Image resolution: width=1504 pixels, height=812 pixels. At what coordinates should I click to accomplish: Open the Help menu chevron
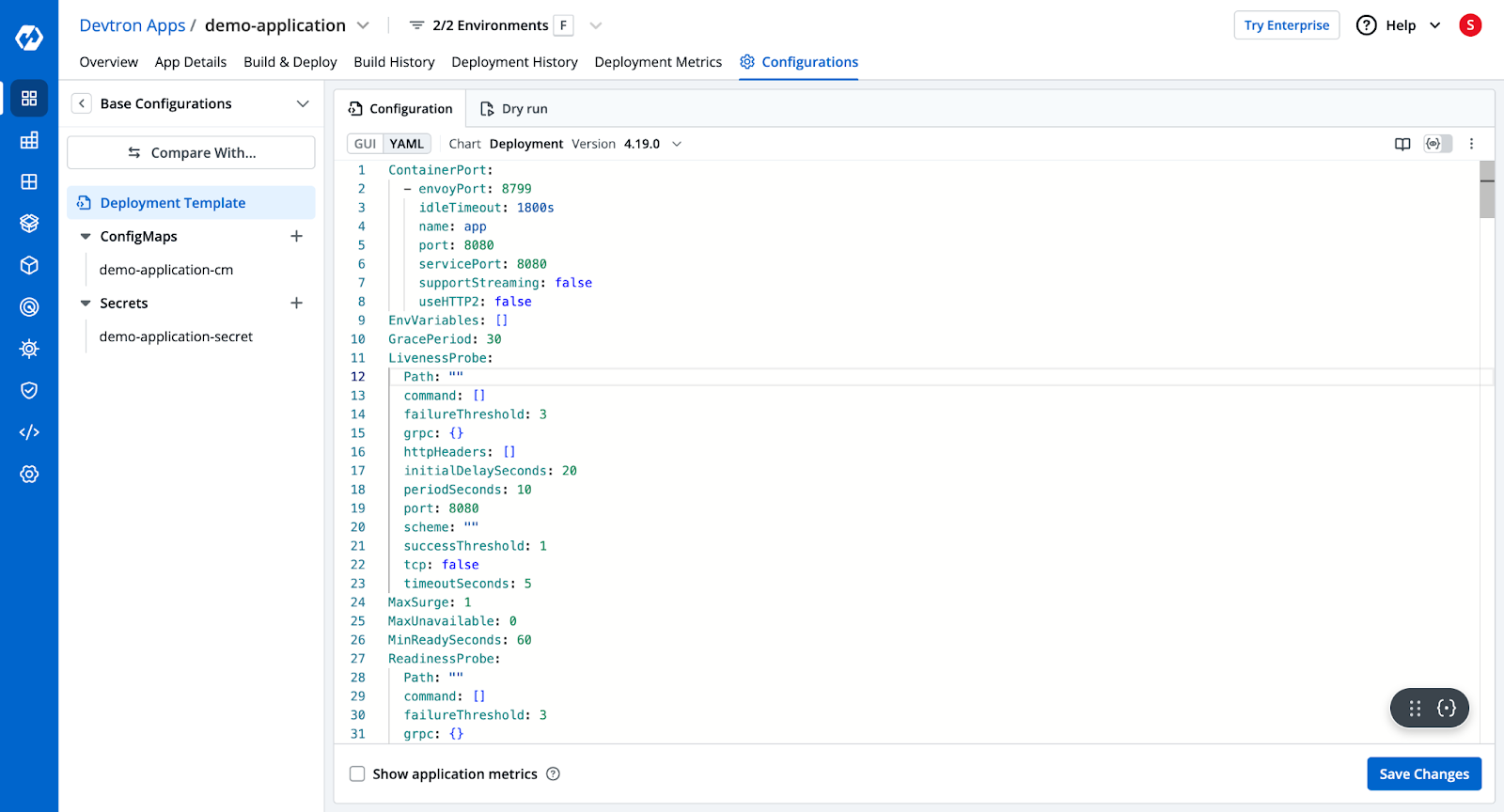1435,25
